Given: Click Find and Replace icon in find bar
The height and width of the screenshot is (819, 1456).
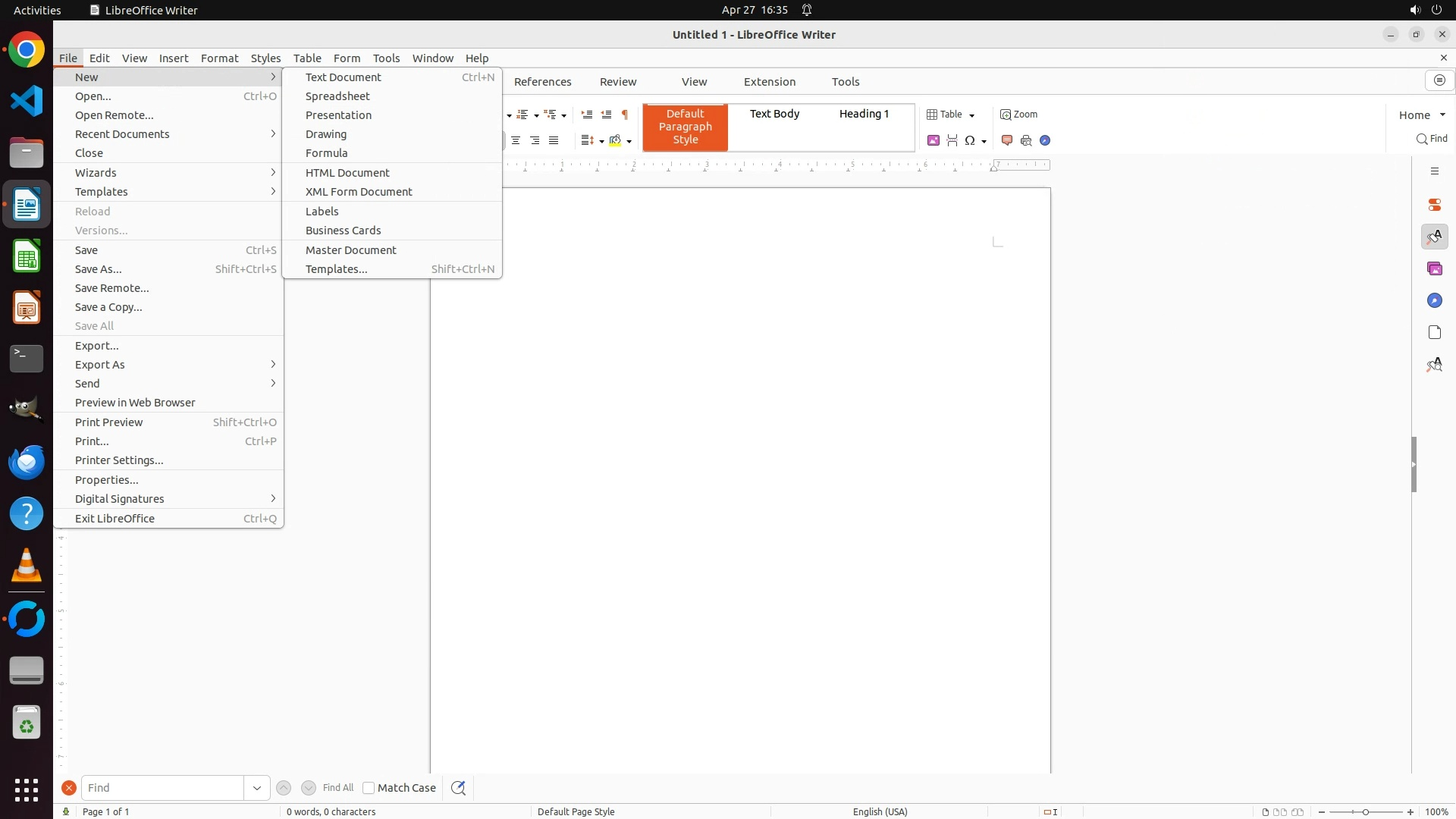Looking at the screenshot, I should coord(458,788).
